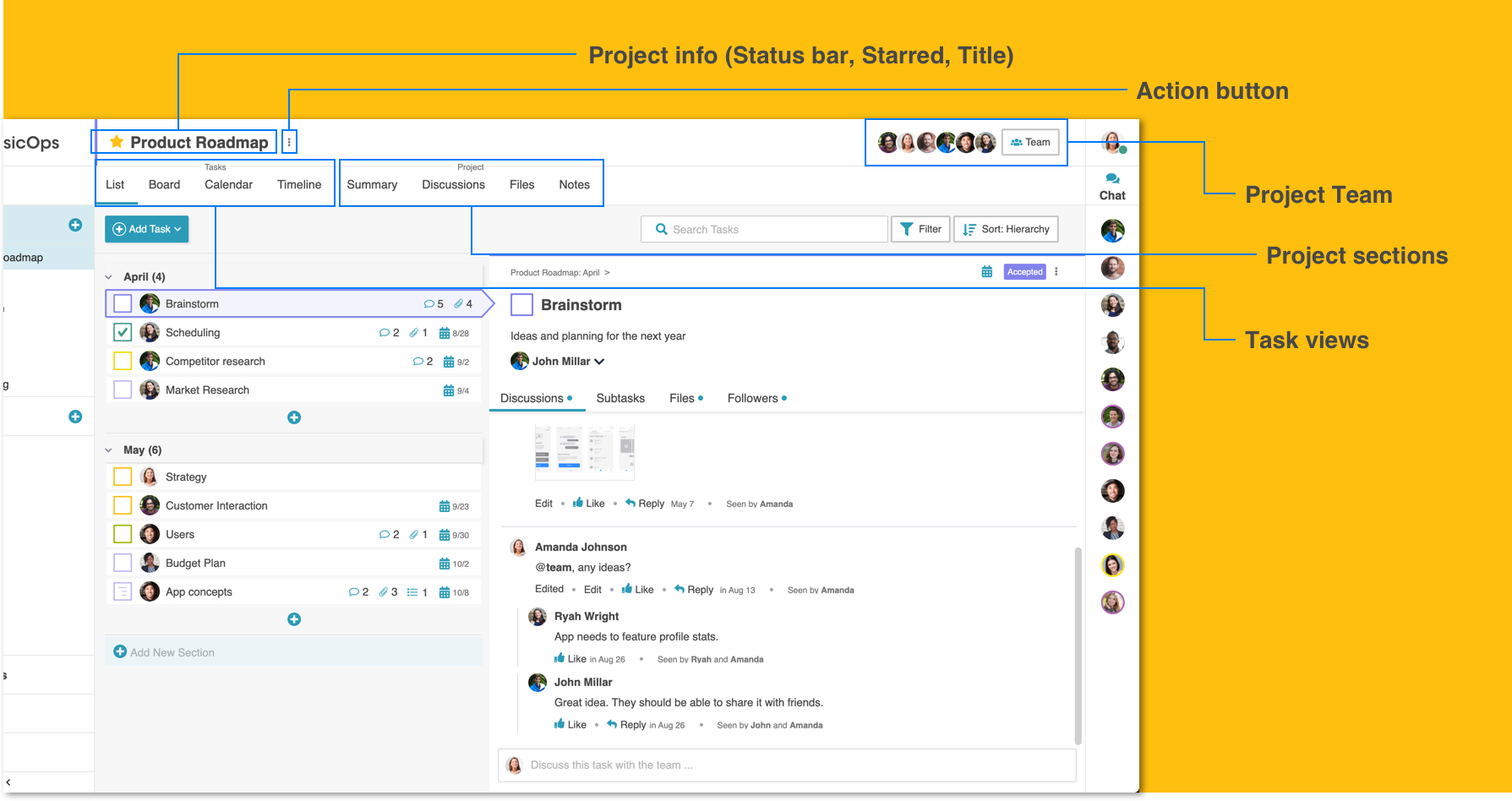Click the Team button
This screenshot has height=801, width=1512.
[x=1030, y=142]
